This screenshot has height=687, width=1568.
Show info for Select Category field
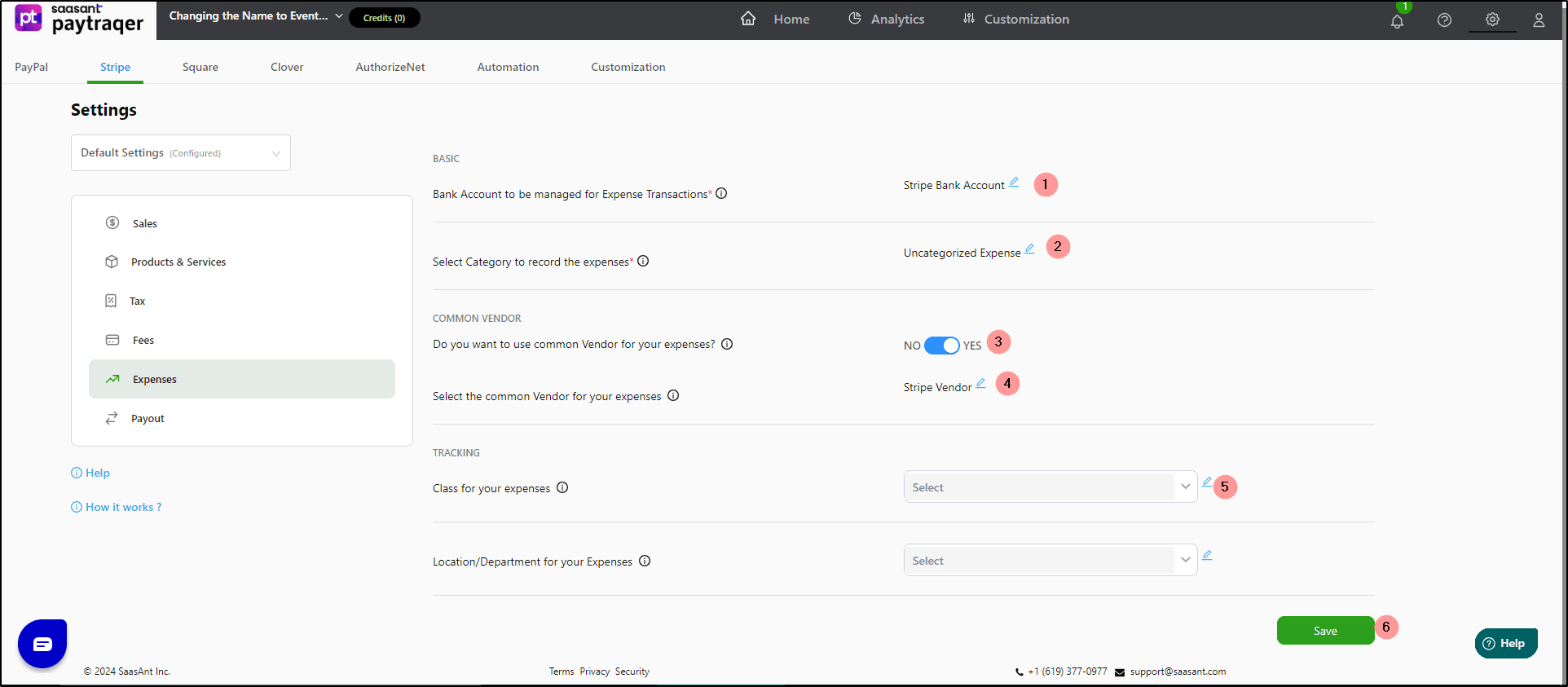pyautogui.click(x=643, y=262)
